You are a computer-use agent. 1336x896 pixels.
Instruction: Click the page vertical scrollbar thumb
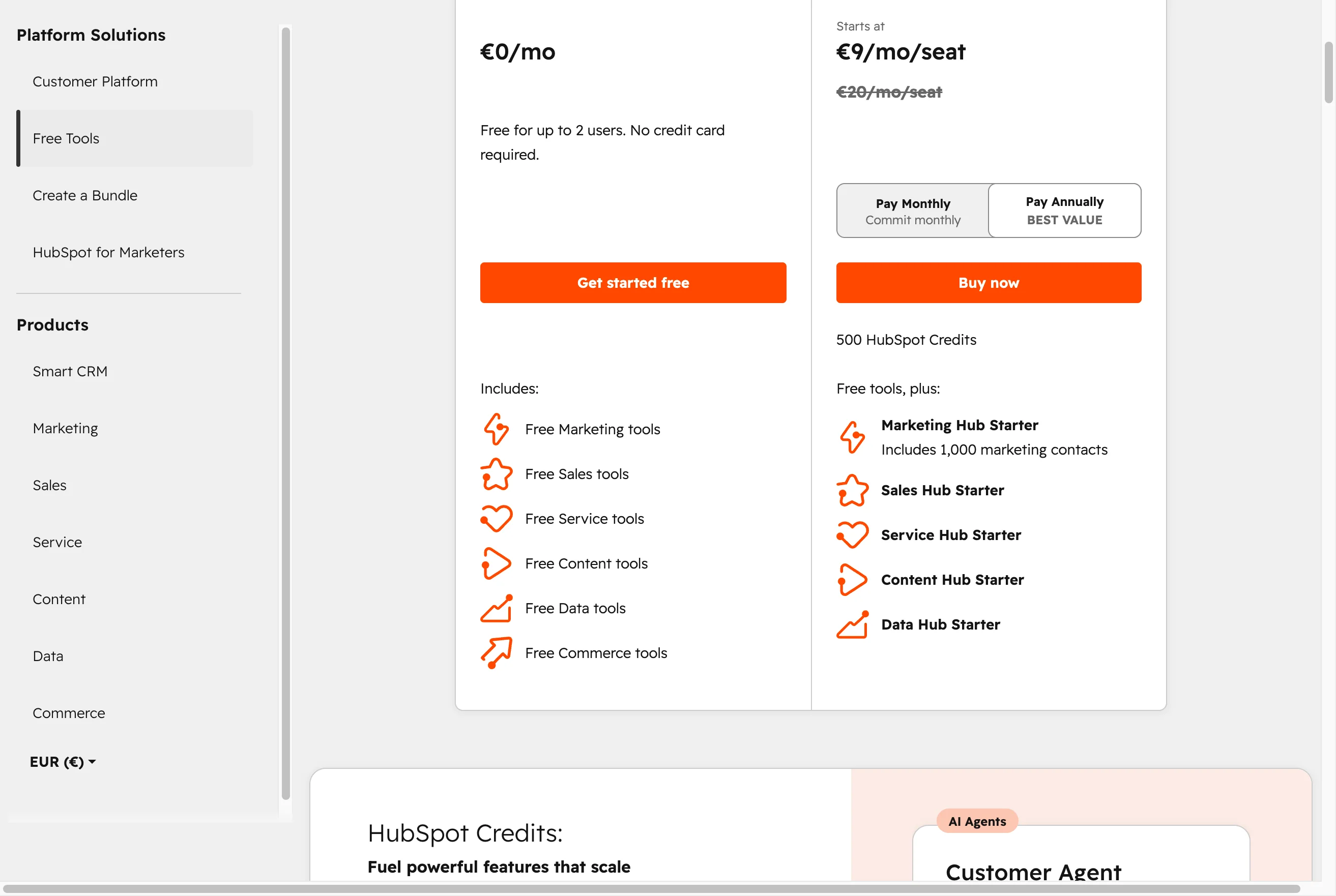coord(1328,73)
